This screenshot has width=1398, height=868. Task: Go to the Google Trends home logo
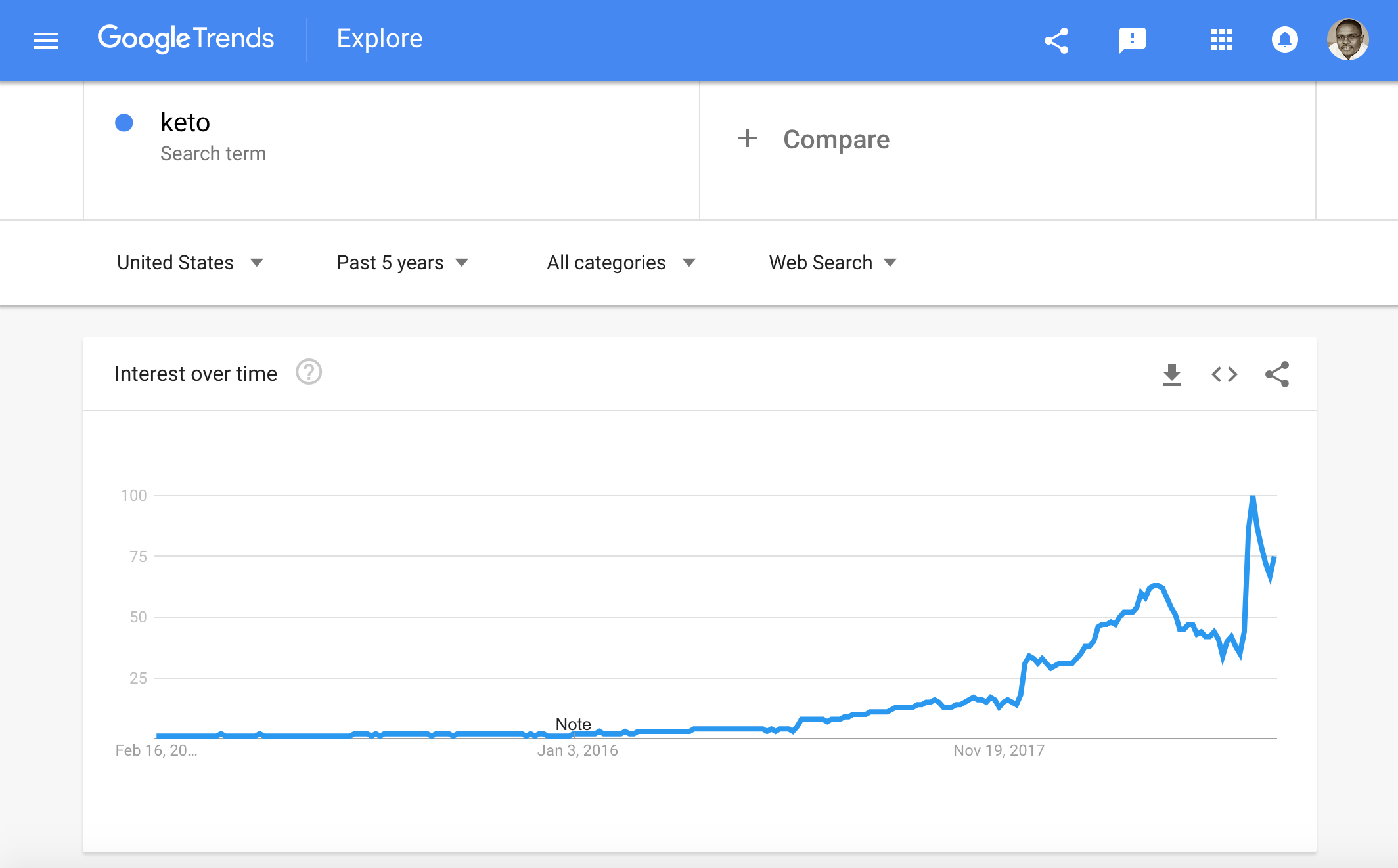[186, 39]
